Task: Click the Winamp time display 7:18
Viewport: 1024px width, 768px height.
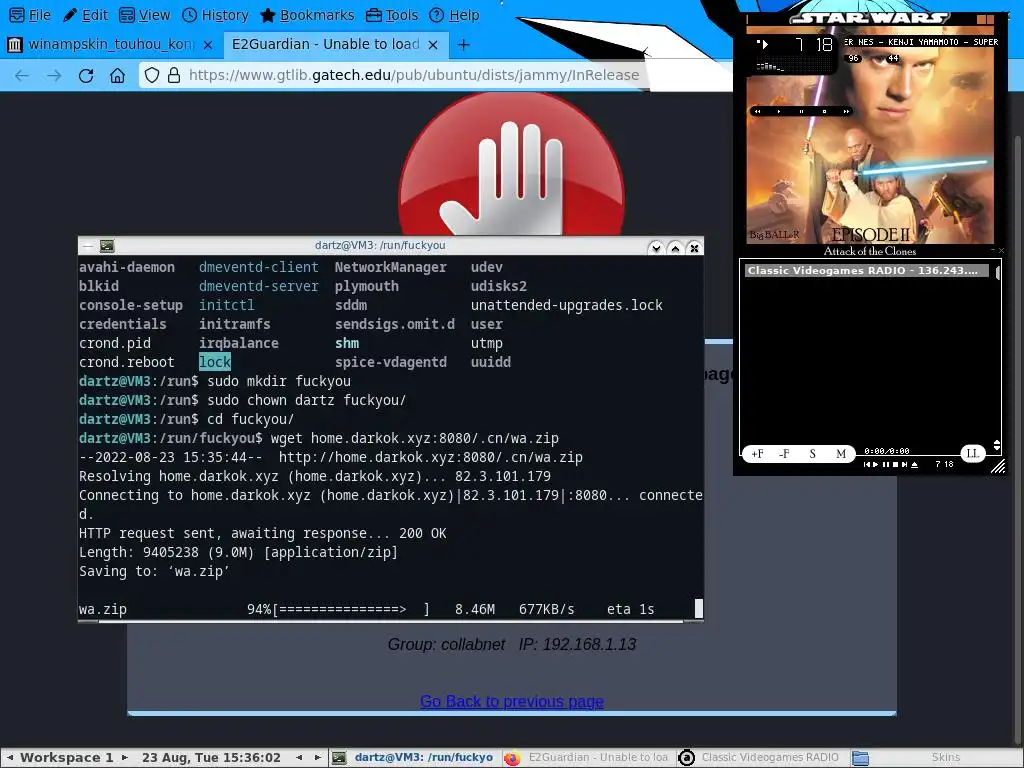Action: coord(814,44)
